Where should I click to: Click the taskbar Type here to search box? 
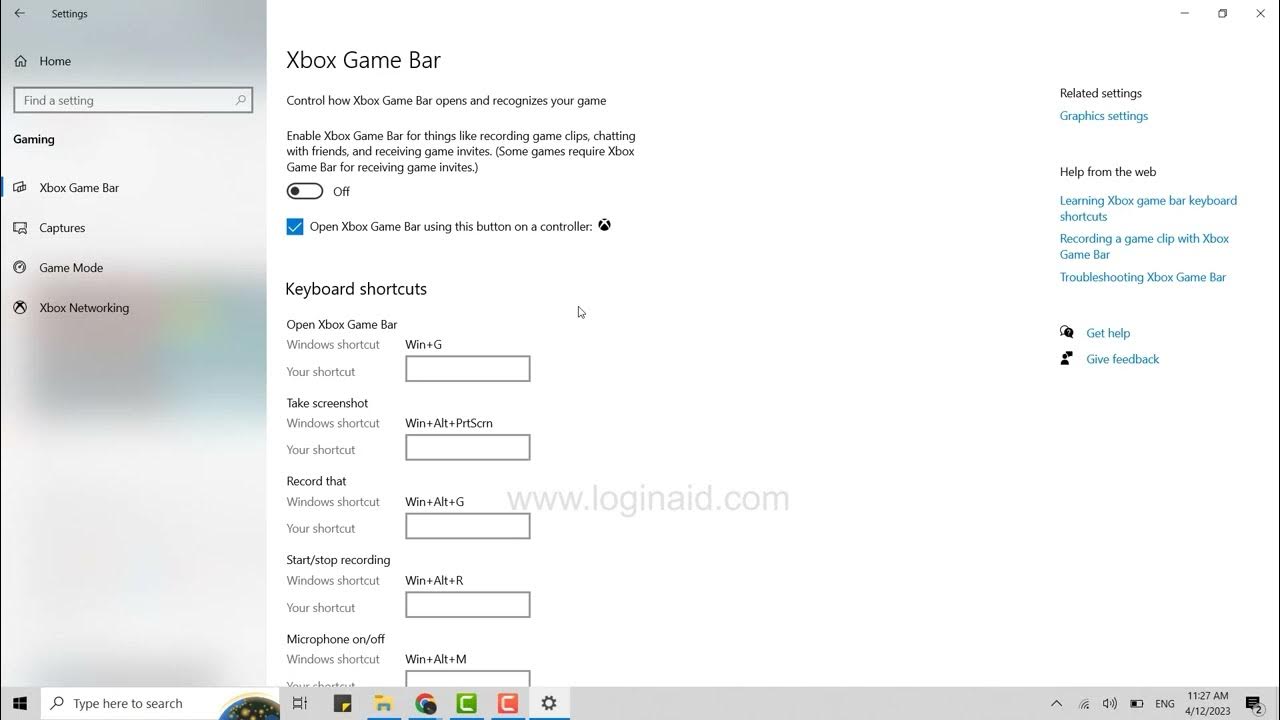(160, 704)
